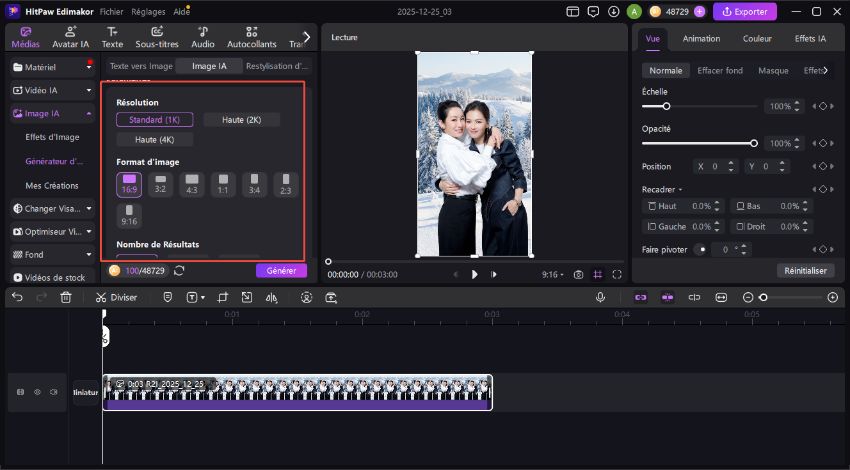Choose the 1:1 image format
This screenshot has height=470, width=850.
[222, 183]
